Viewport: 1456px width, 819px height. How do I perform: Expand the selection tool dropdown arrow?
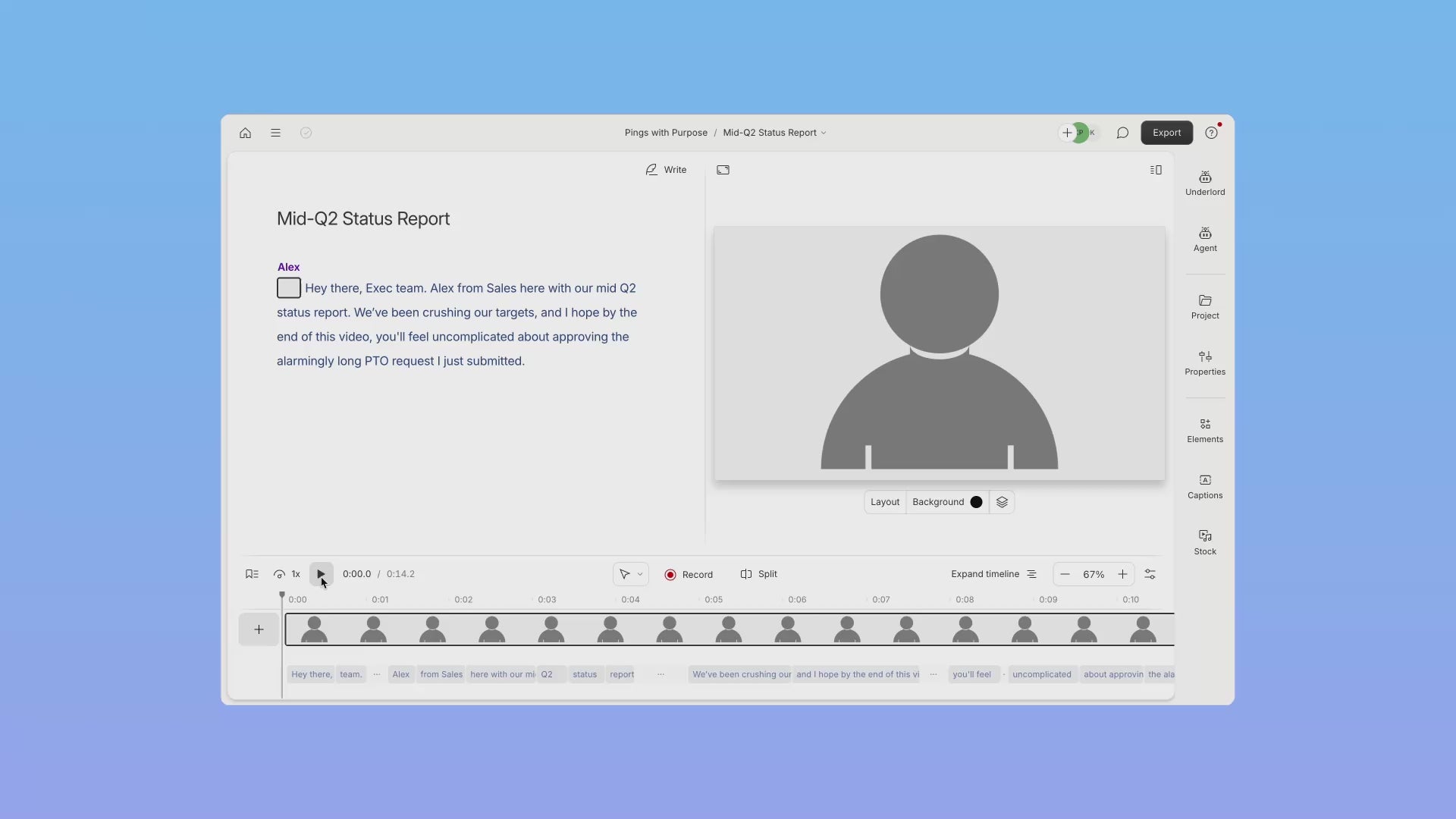click(640, 574)
